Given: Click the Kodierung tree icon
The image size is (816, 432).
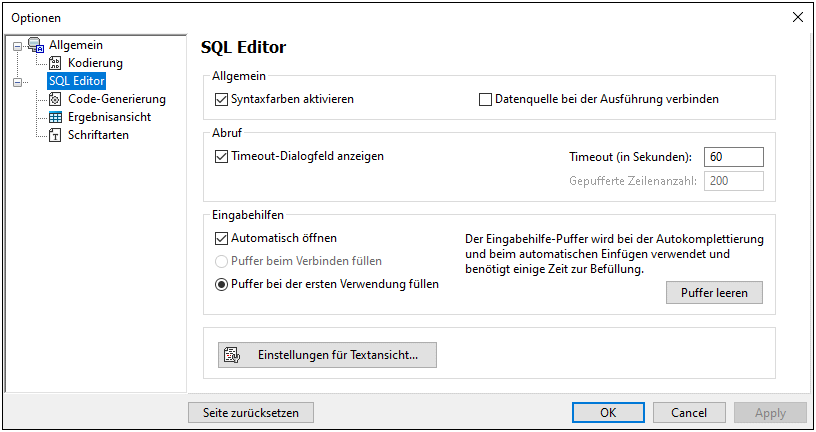Looking at the screenshot, I should click(56, 63).
